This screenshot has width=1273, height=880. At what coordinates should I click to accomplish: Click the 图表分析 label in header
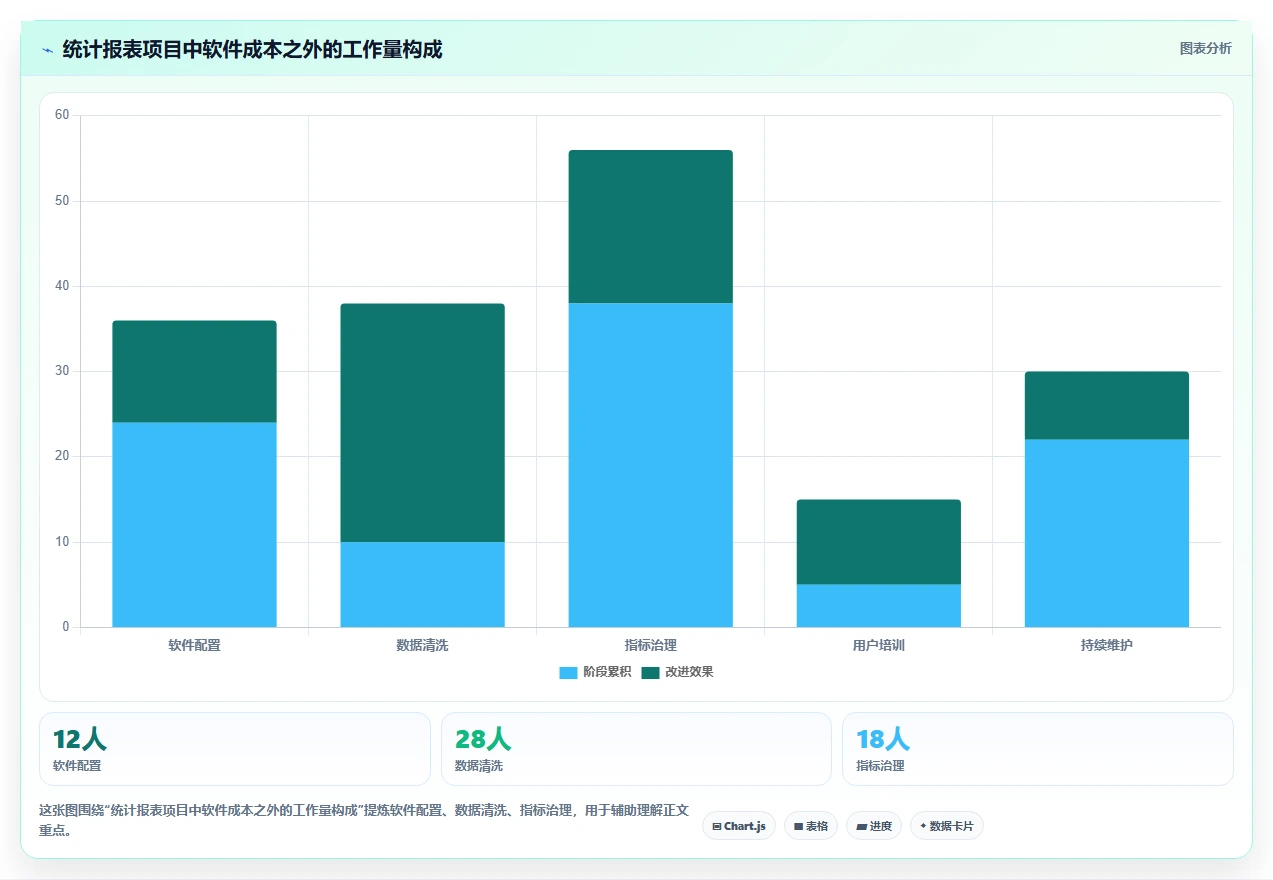(1205, 48)
